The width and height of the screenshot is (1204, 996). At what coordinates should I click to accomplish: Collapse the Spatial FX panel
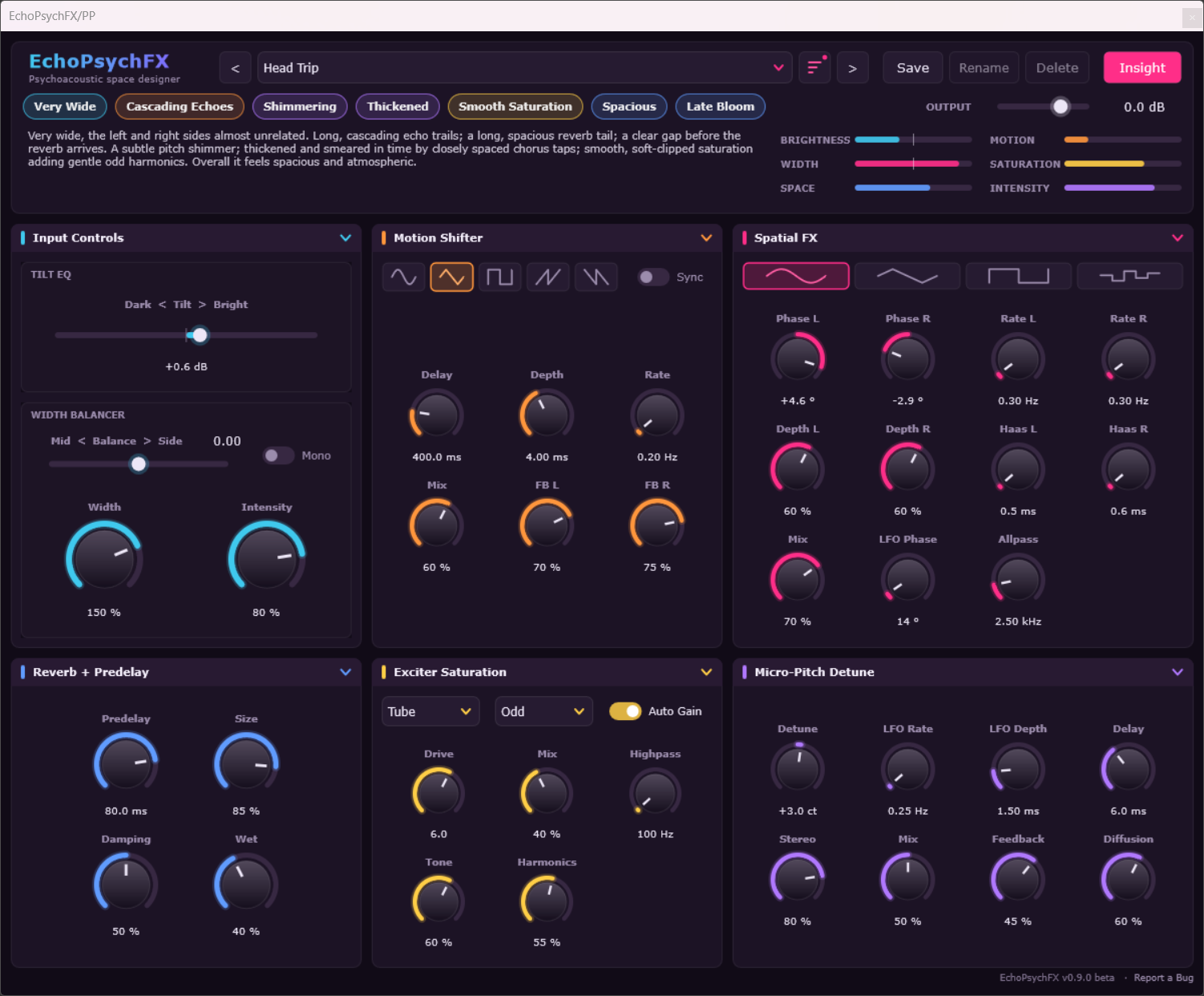(1178, 238)
